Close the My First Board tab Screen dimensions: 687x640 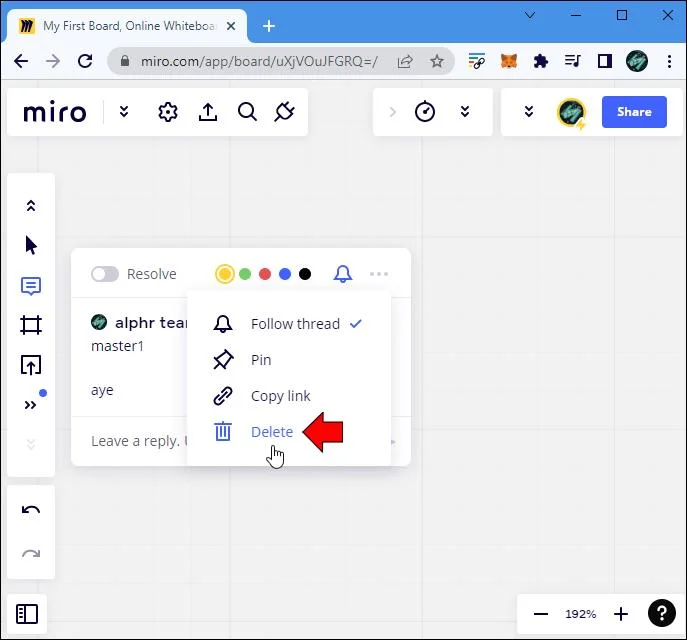tap(231, 26)
